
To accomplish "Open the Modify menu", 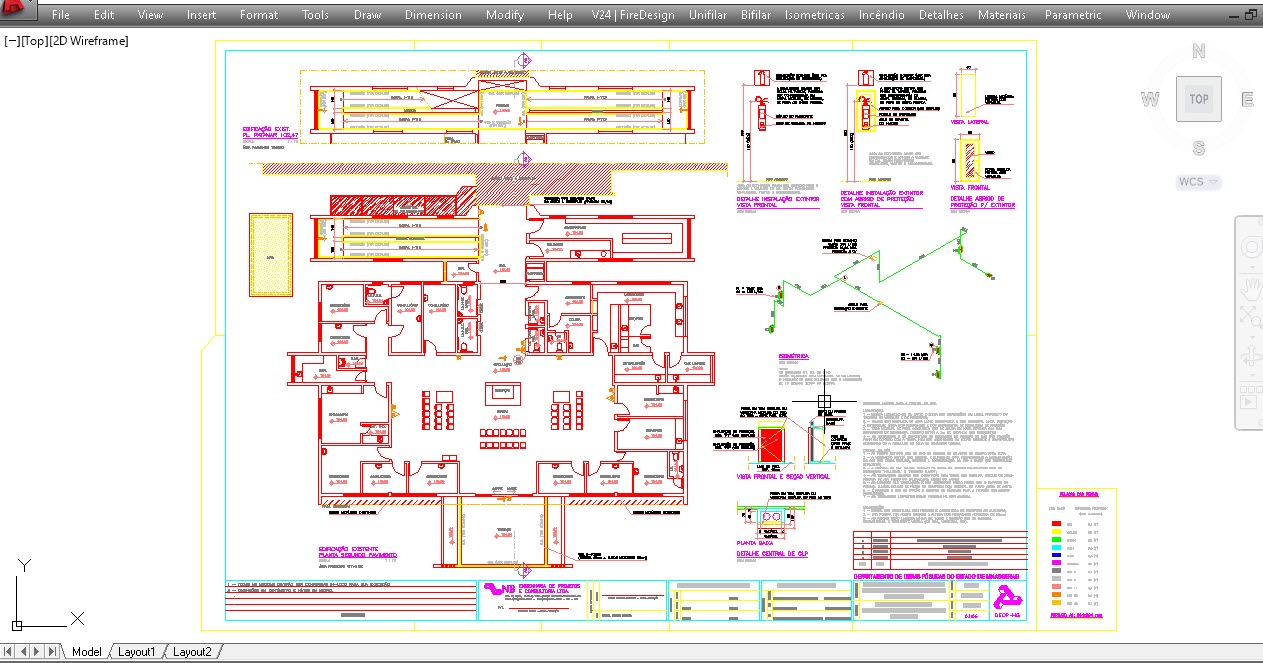I will click(x=505, y=15).
